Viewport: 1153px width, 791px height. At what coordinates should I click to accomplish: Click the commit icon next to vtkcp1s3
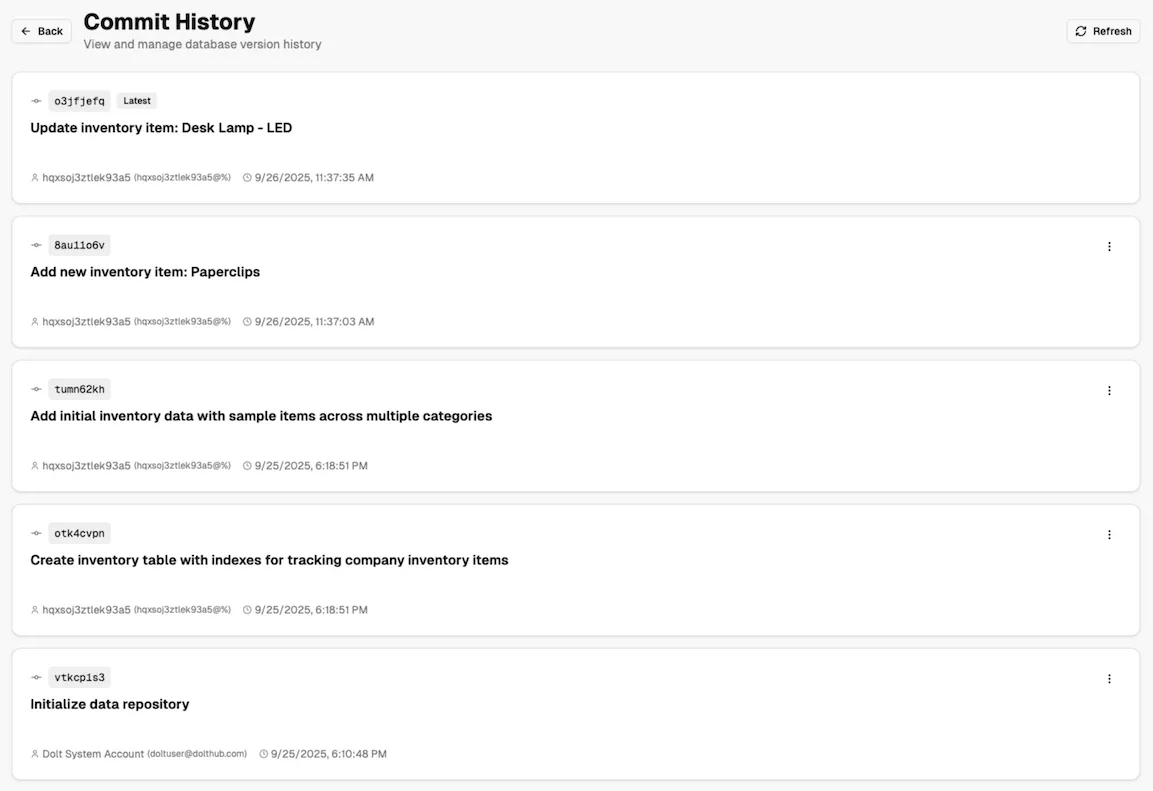[x=36, y=676]
